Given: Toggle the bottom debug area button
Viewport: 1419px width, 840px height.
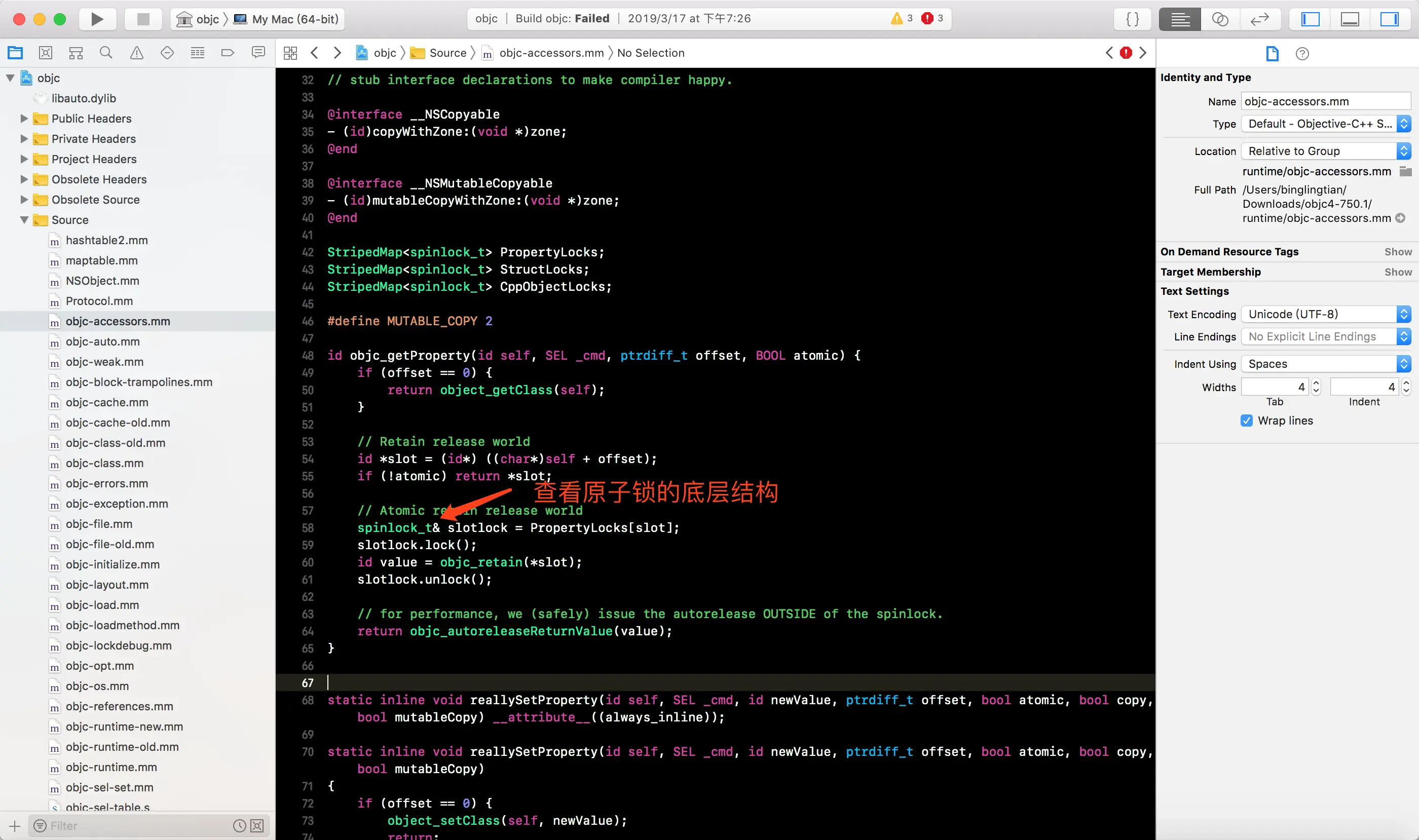Looking at the screenshot, I should tap(1350, 19).
